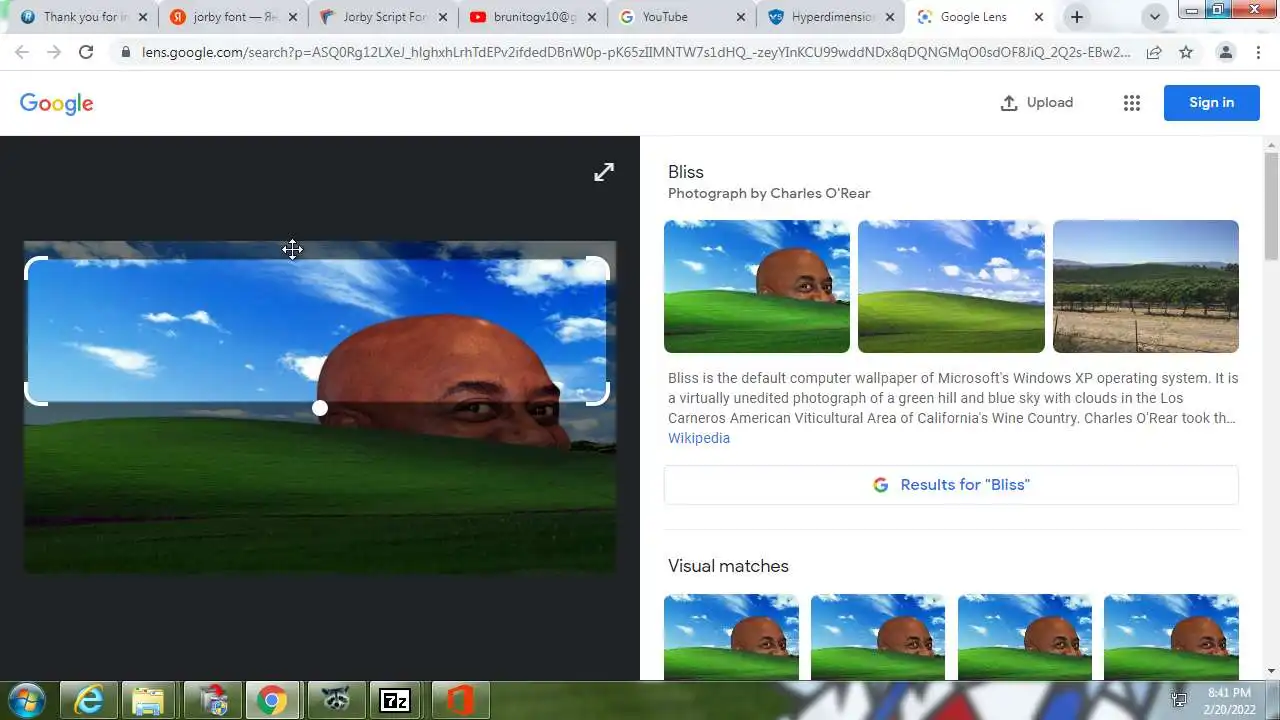Open the Office taskbar icon
The height and width of the screenshot is (720, 1280).
(x=459, y=700)
